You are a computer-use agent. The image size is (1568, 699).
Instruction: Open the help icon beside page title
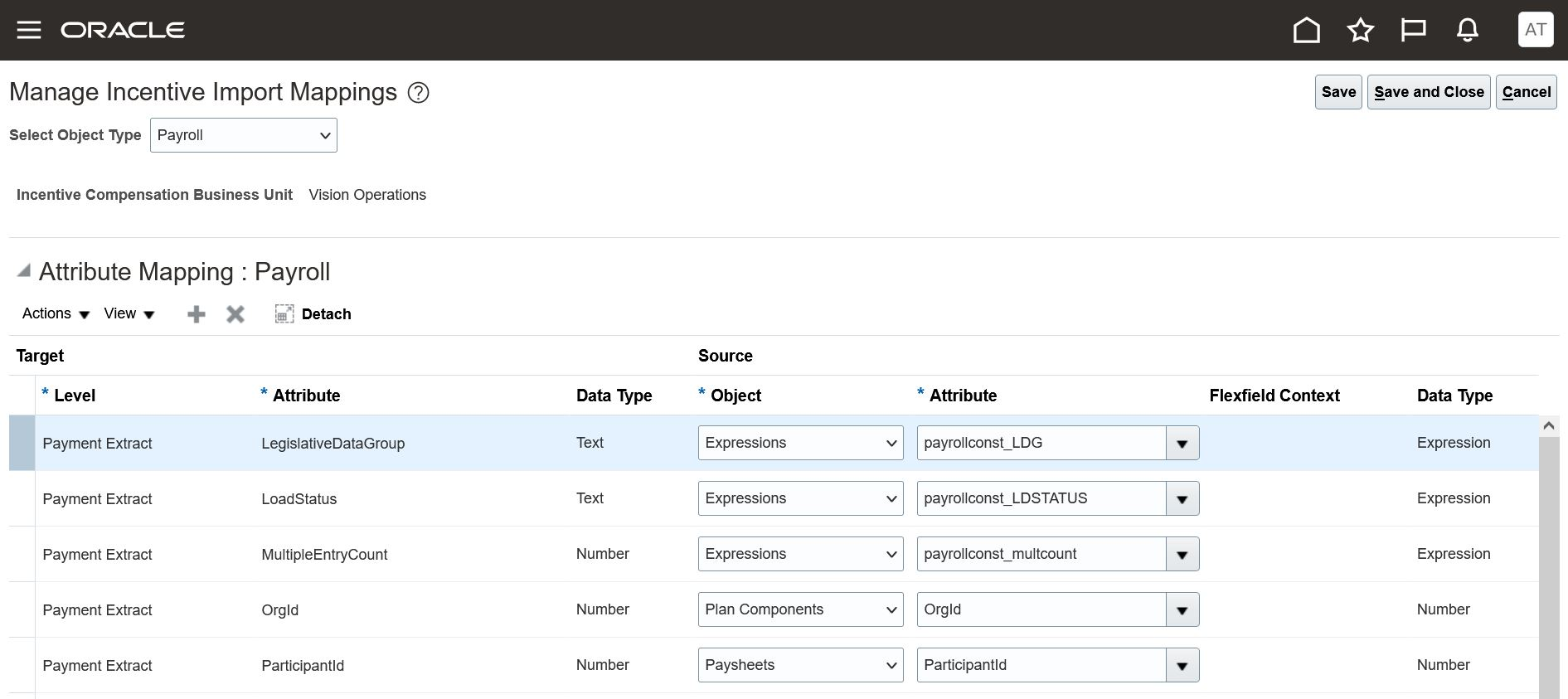[x=419, y=93]
